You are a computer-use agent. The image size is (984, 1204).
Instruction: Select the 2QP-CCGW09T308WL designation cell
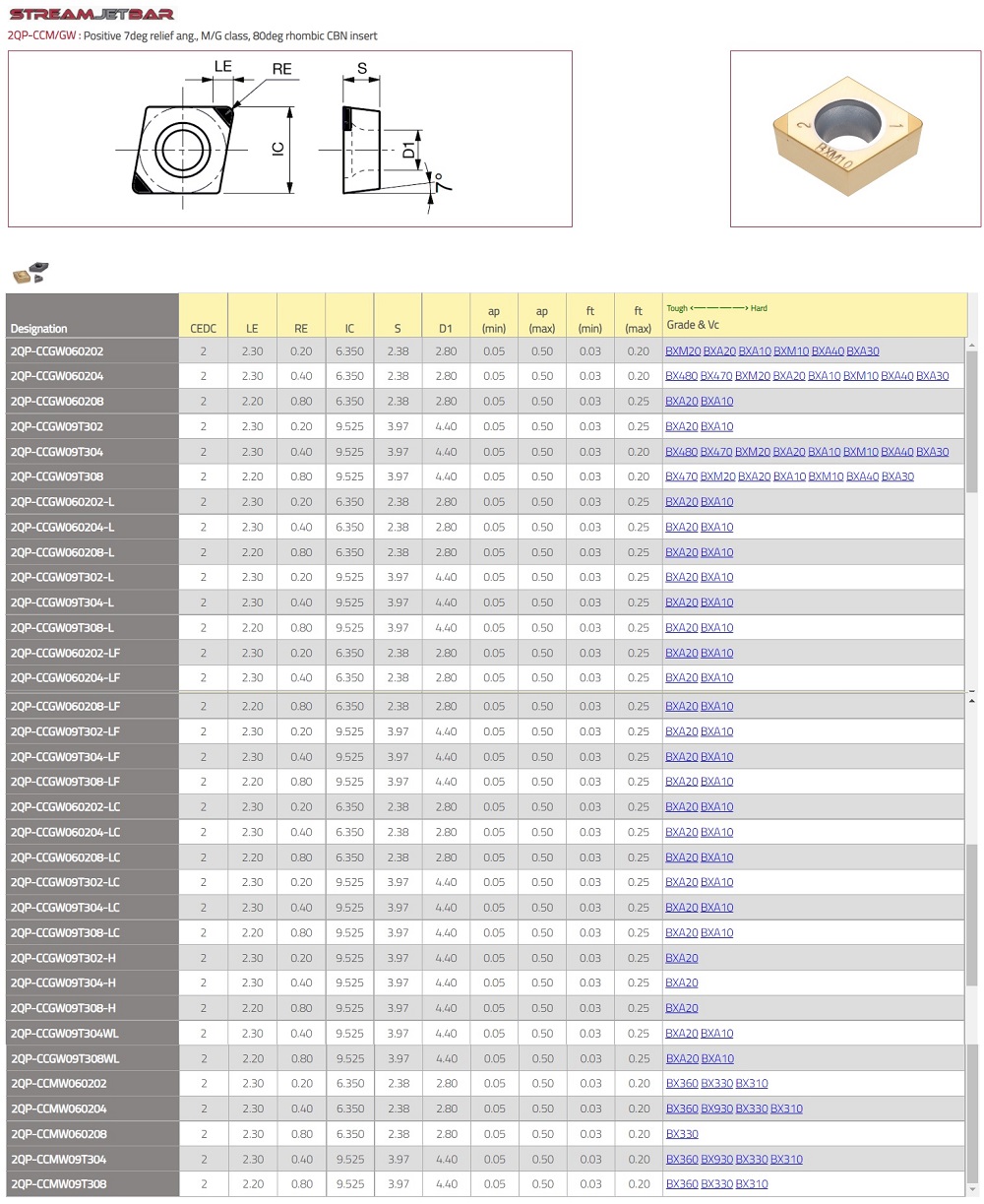pyautogui.click(x=92, y=1059)
